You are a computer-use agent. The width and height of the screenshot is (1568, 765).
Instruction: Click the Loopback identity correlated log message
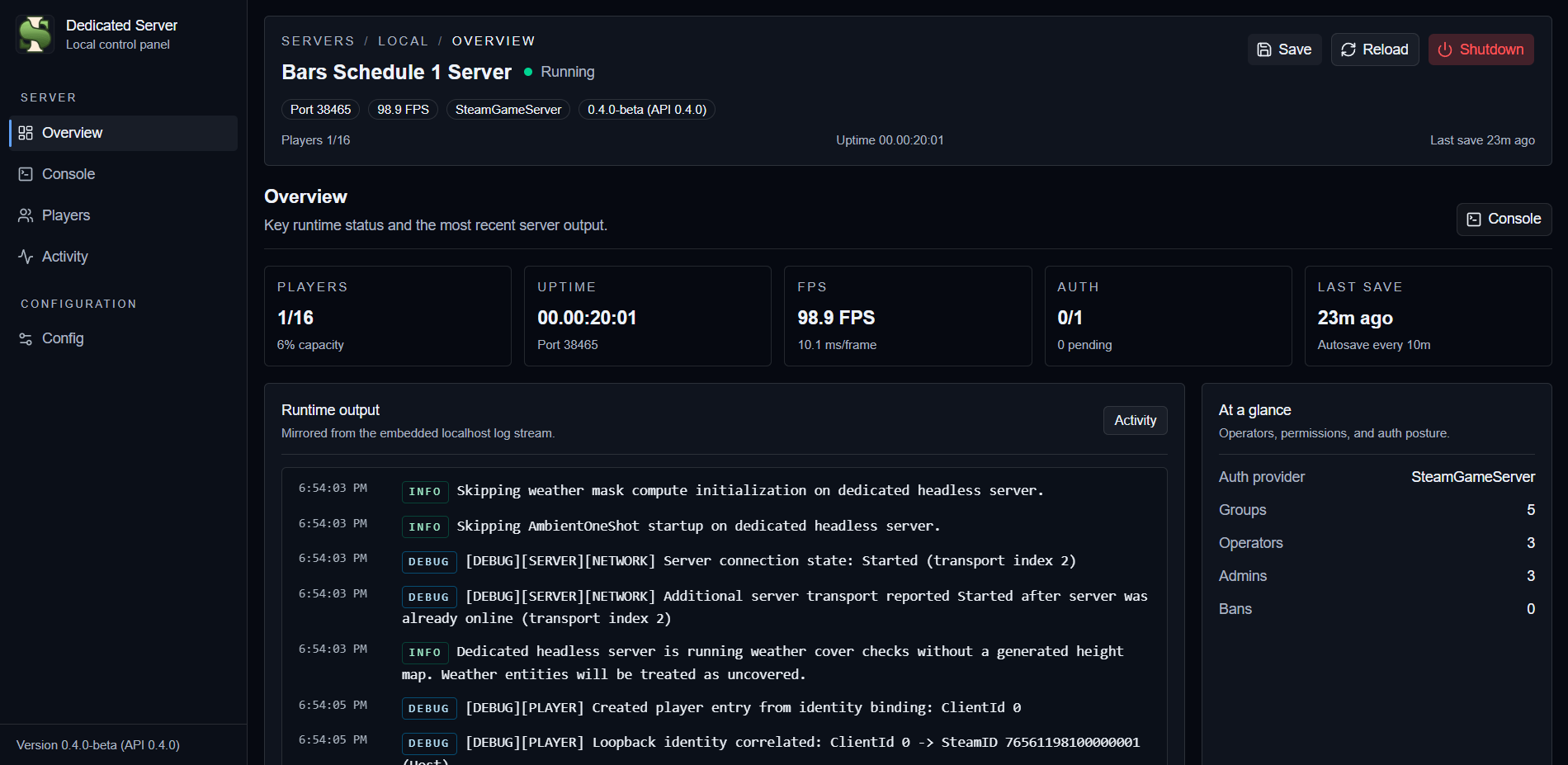tap(802, 743)
